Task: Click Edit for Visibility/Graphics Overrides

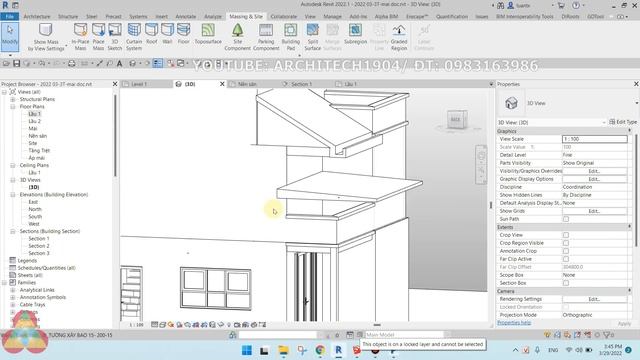Action: 594,171
